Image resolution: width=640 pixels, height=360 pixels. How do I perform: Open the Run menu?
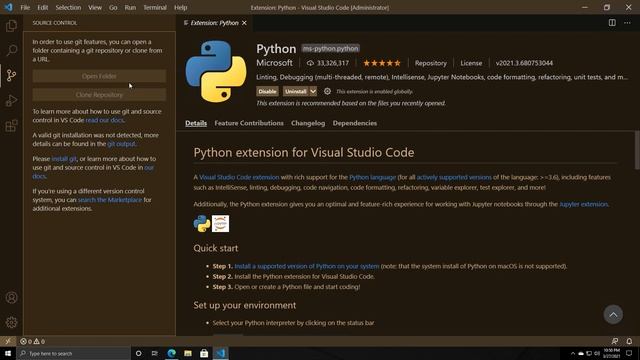coord(130,7)
